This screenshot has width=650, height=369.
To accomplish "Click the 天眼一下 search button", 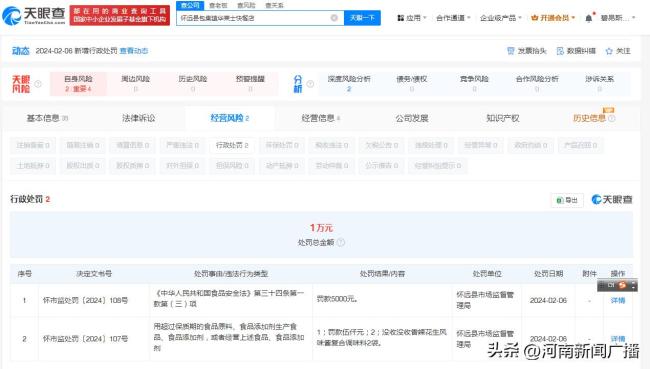I will (362, 18).
